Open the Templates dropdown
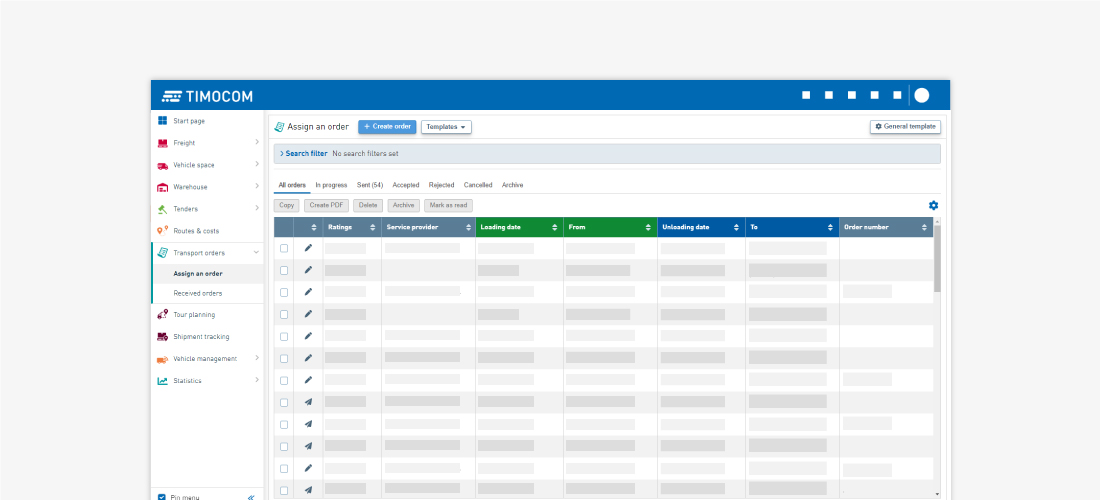This screenshot has height=500, width=1100. point(446,127)
